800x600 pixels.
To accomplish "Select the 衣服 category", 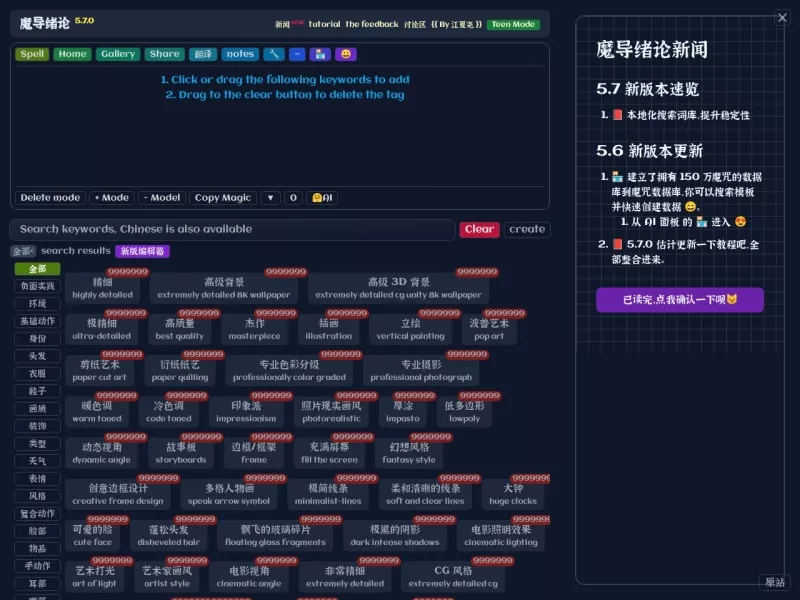I will point(37,373).
